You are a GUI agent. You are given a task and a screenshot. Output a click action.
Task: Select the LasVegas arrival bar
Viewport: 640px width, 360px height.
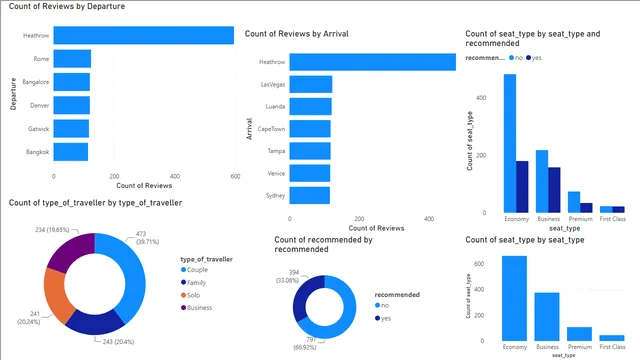click(x=311, y=84)
